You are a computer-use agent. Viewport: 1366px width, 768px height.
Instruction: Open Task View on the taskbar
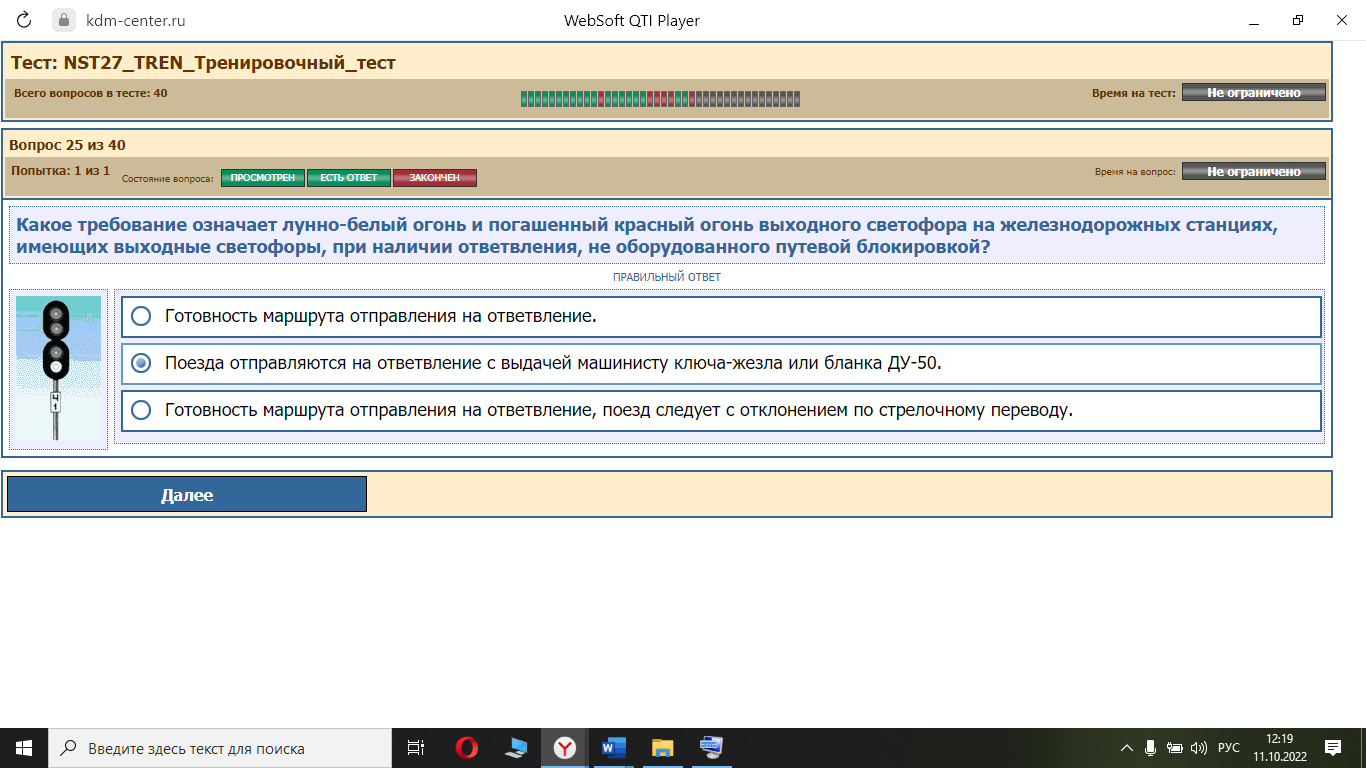click(416, 748)
